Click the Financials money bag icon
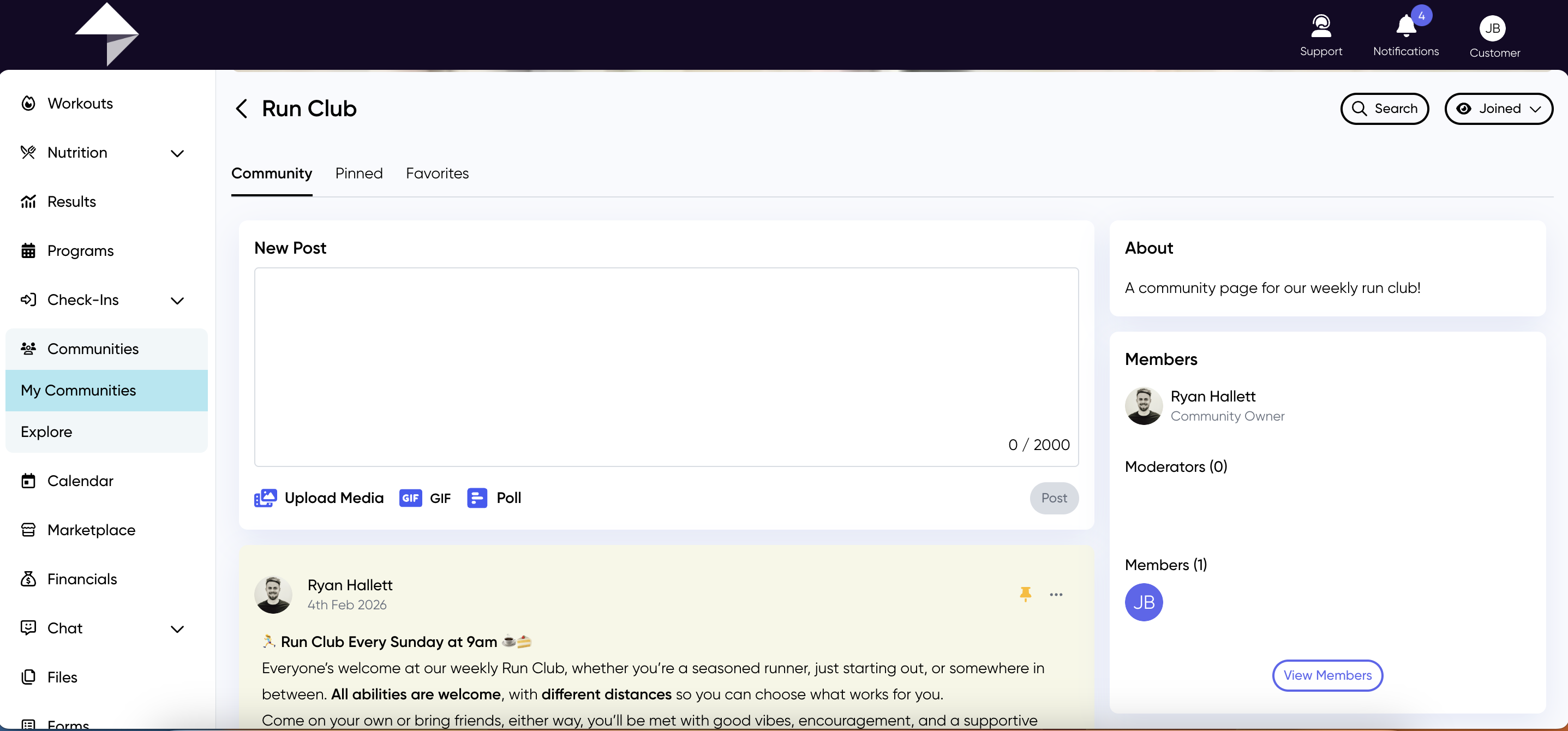 [28, 579]
